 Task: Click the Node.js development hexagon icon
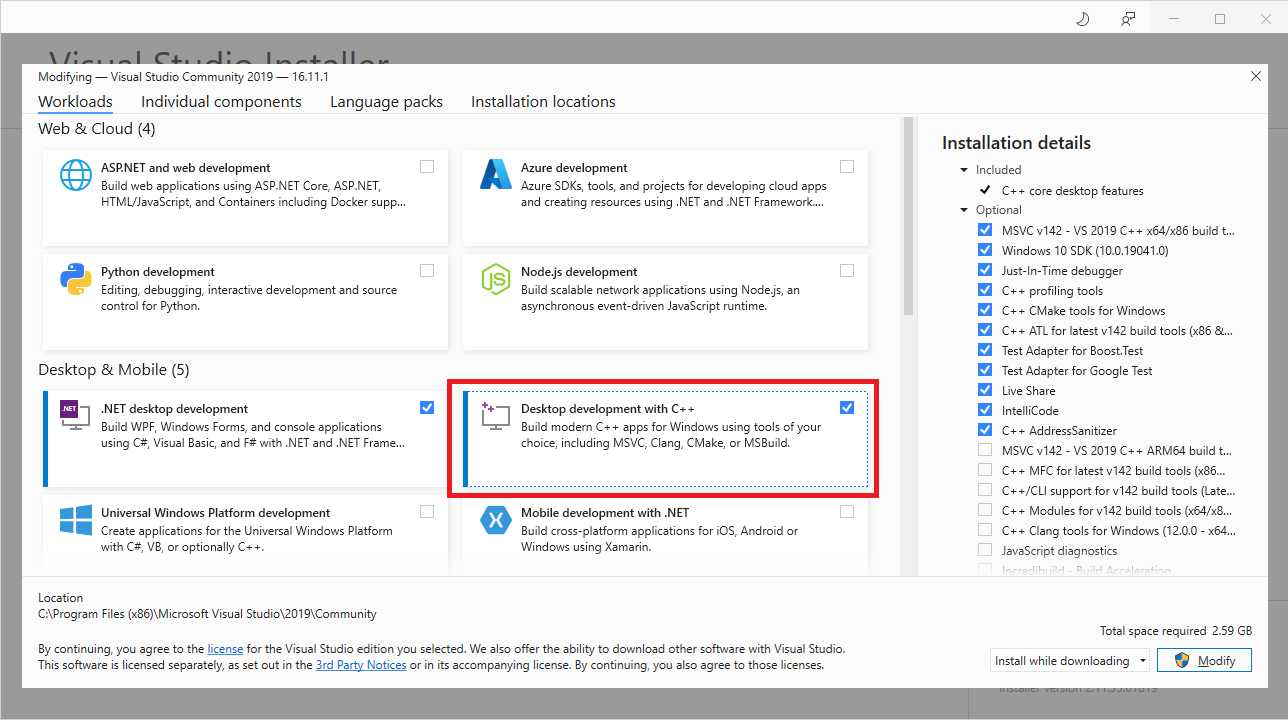point(496,279)
